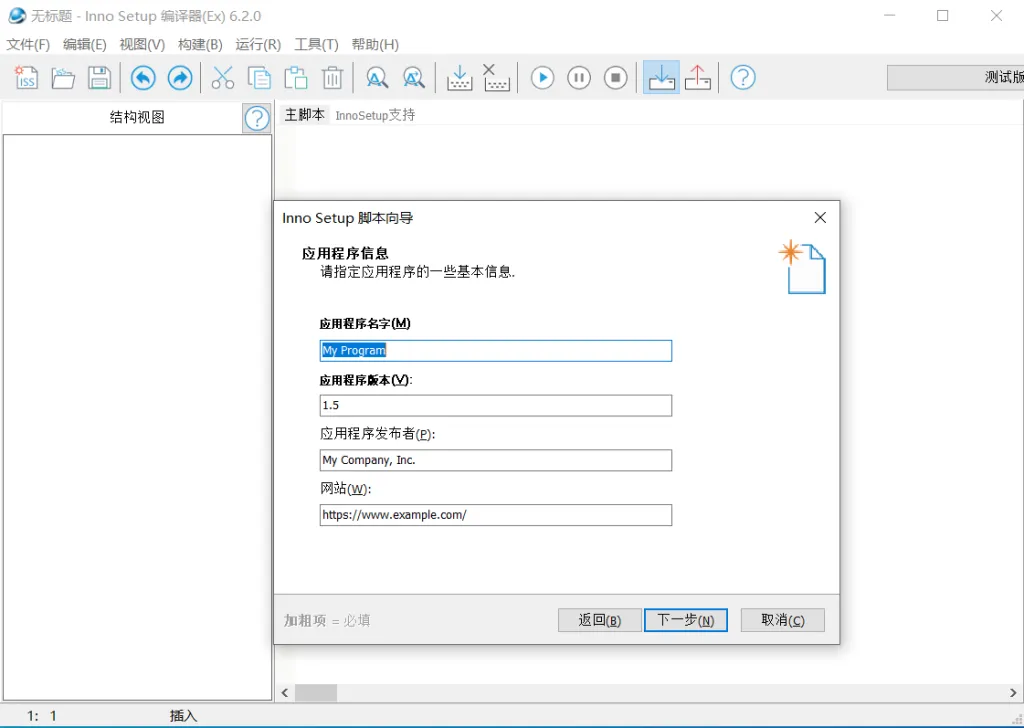Cancel the wizard with 取消(C)
Viewport: 1024px width, 728px height.
pyautogui.click(x=782, y=620)
